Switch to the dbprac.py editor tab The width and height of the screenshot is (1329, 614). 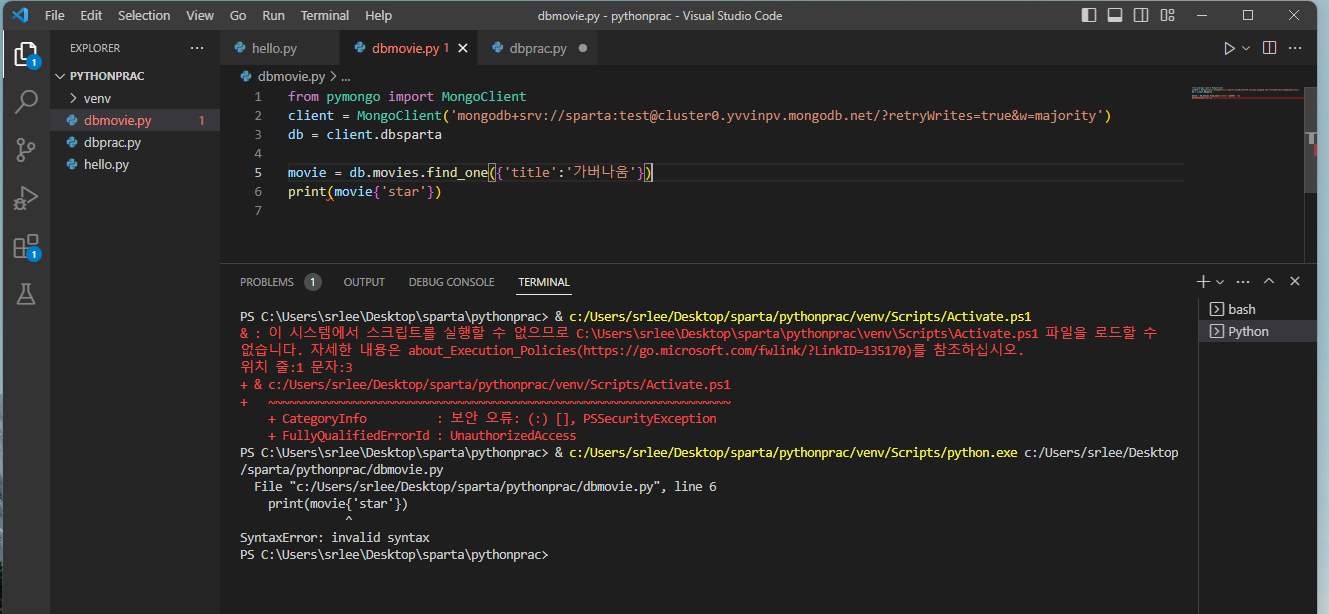538,48
